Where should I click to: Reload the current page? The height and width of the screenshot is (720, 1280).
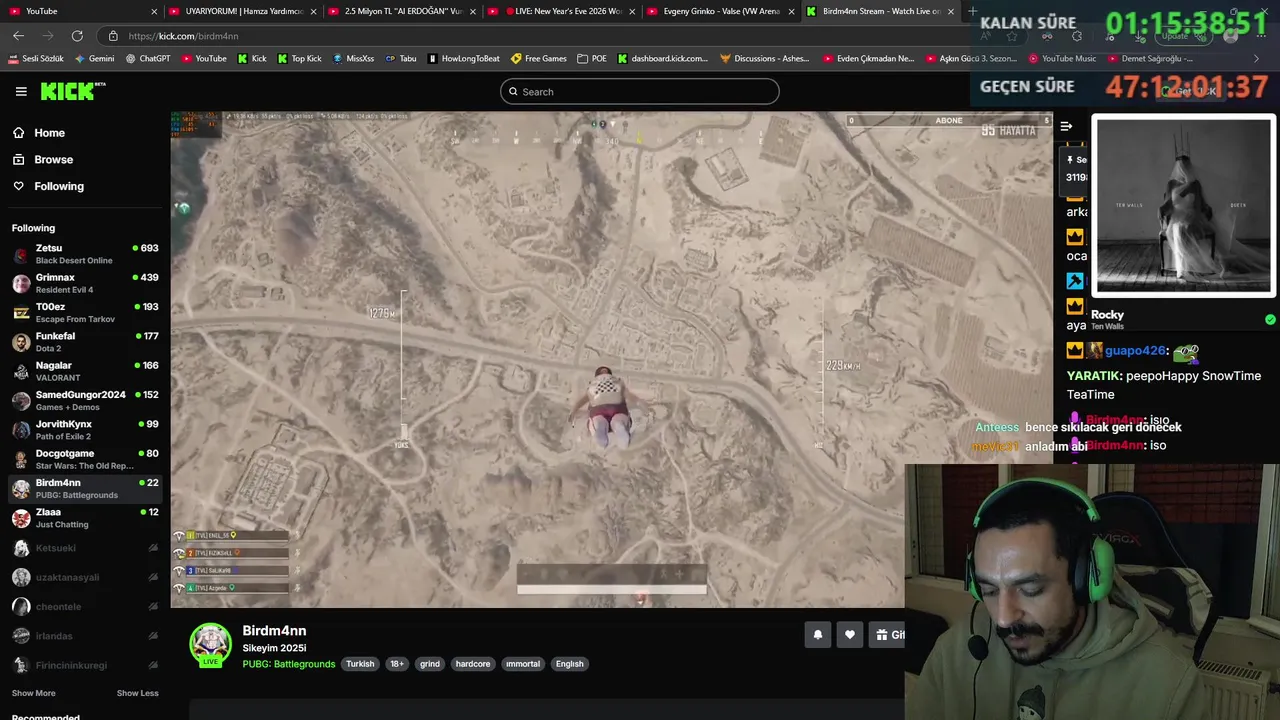[77, 36]
